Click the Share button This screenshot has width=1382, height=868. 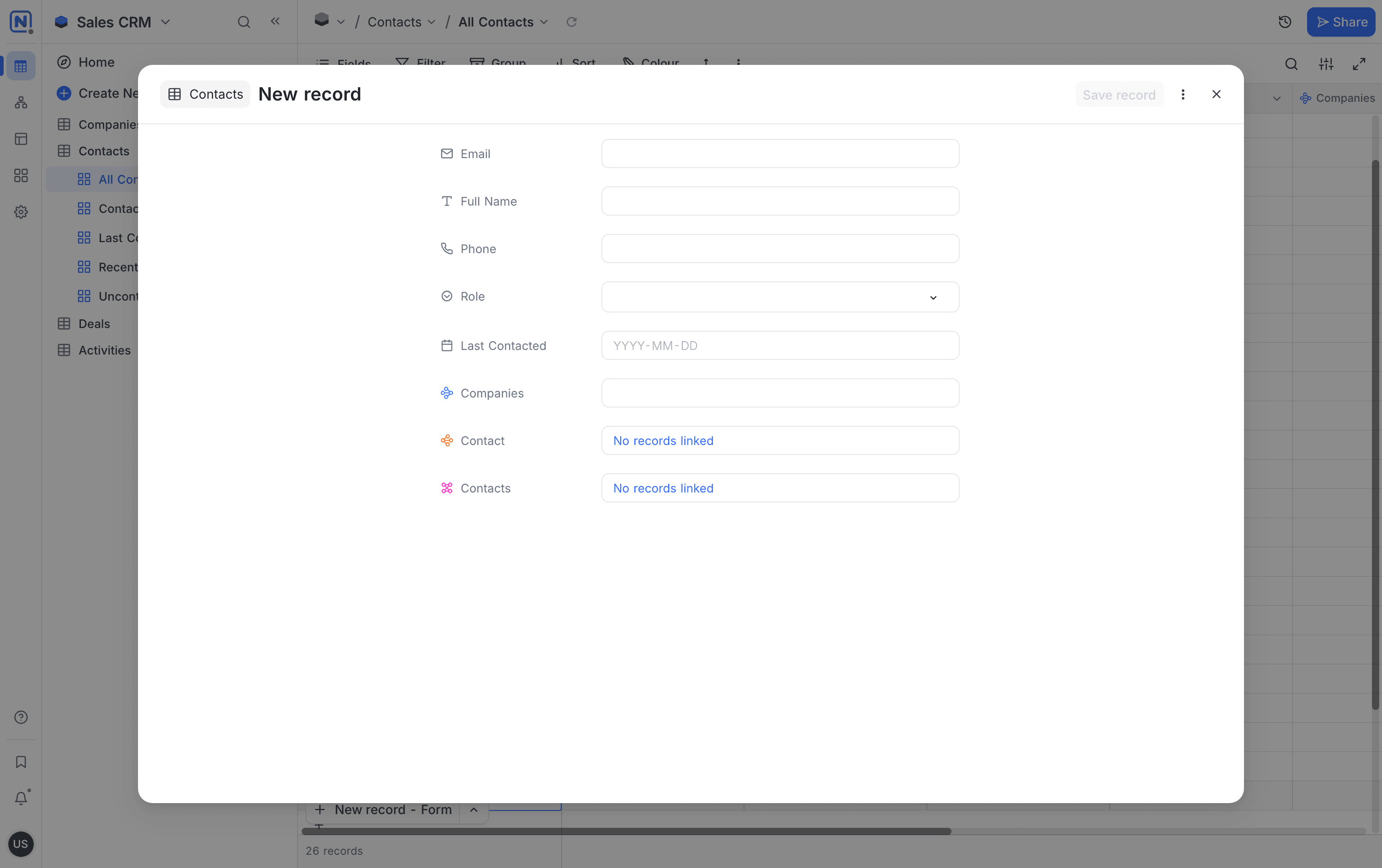(x=1341, y=22)
